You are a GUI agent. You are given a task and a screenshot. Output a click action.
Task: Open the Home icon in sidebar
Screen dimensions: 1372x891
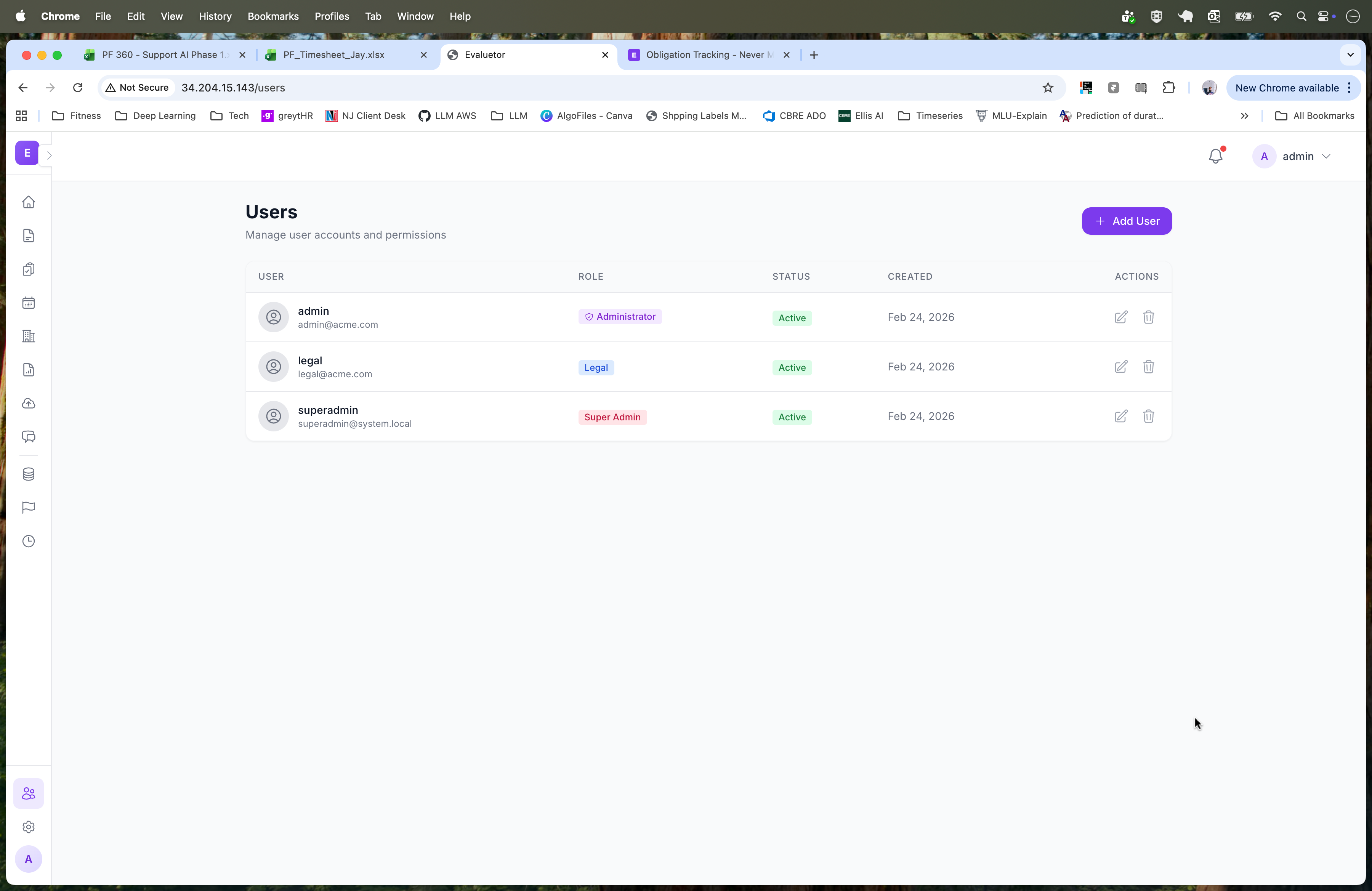[x=29, y=203]
